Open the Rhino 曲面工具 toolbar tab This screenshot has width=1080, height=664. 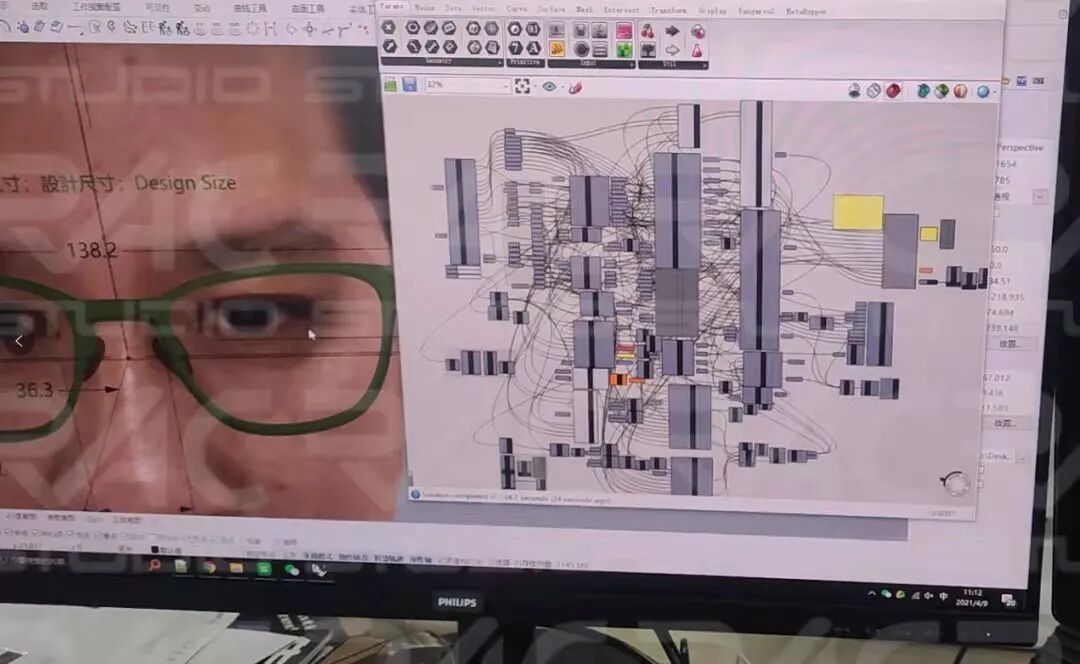308,9
